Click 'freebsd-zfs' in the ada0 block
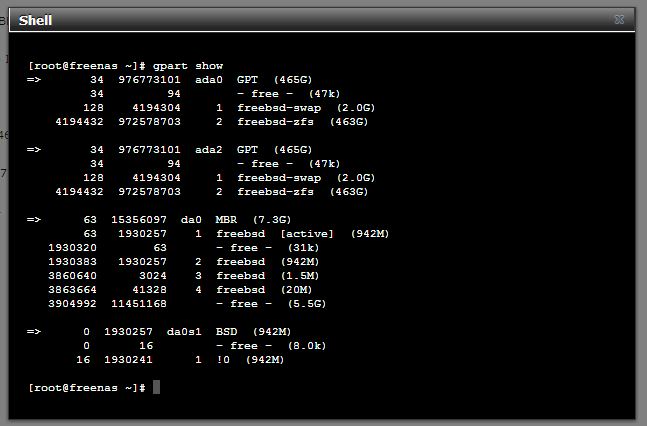647x426 pixels. click(x=275, y=122)
